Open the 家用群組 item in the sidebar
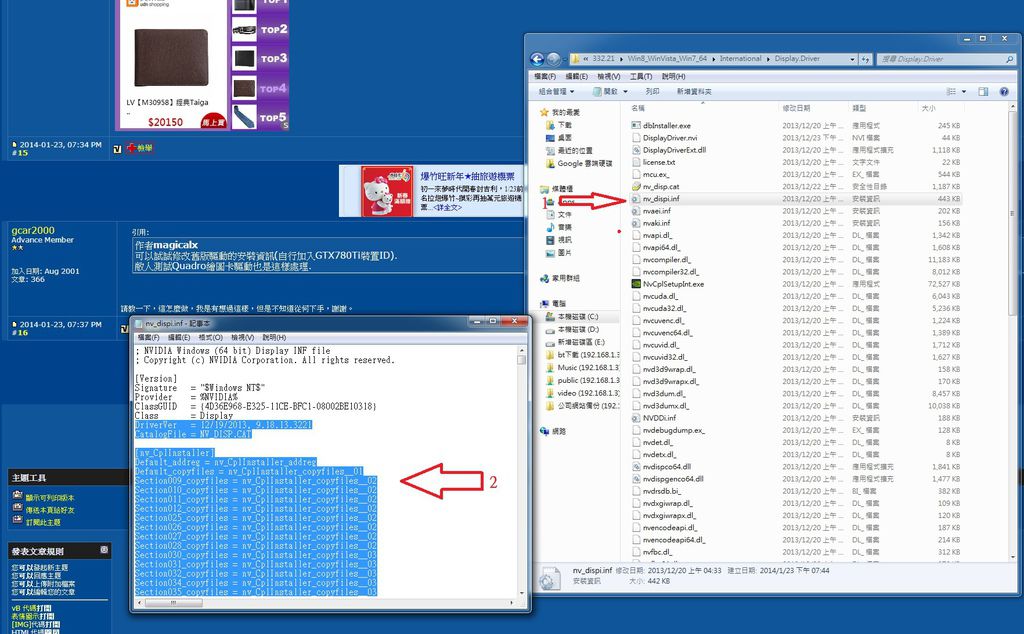 (560, 278)
